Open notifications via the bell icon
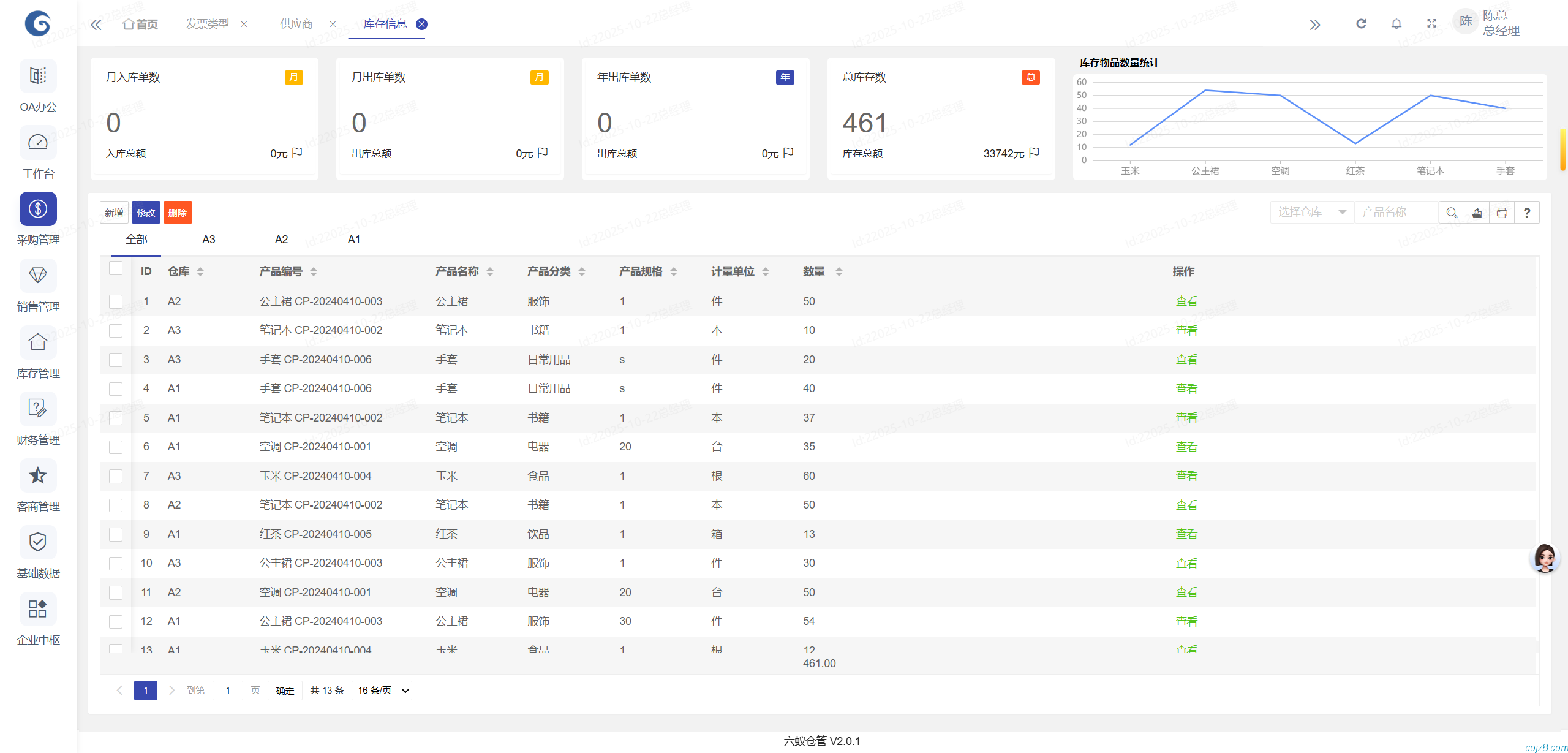 [1396, 23]
